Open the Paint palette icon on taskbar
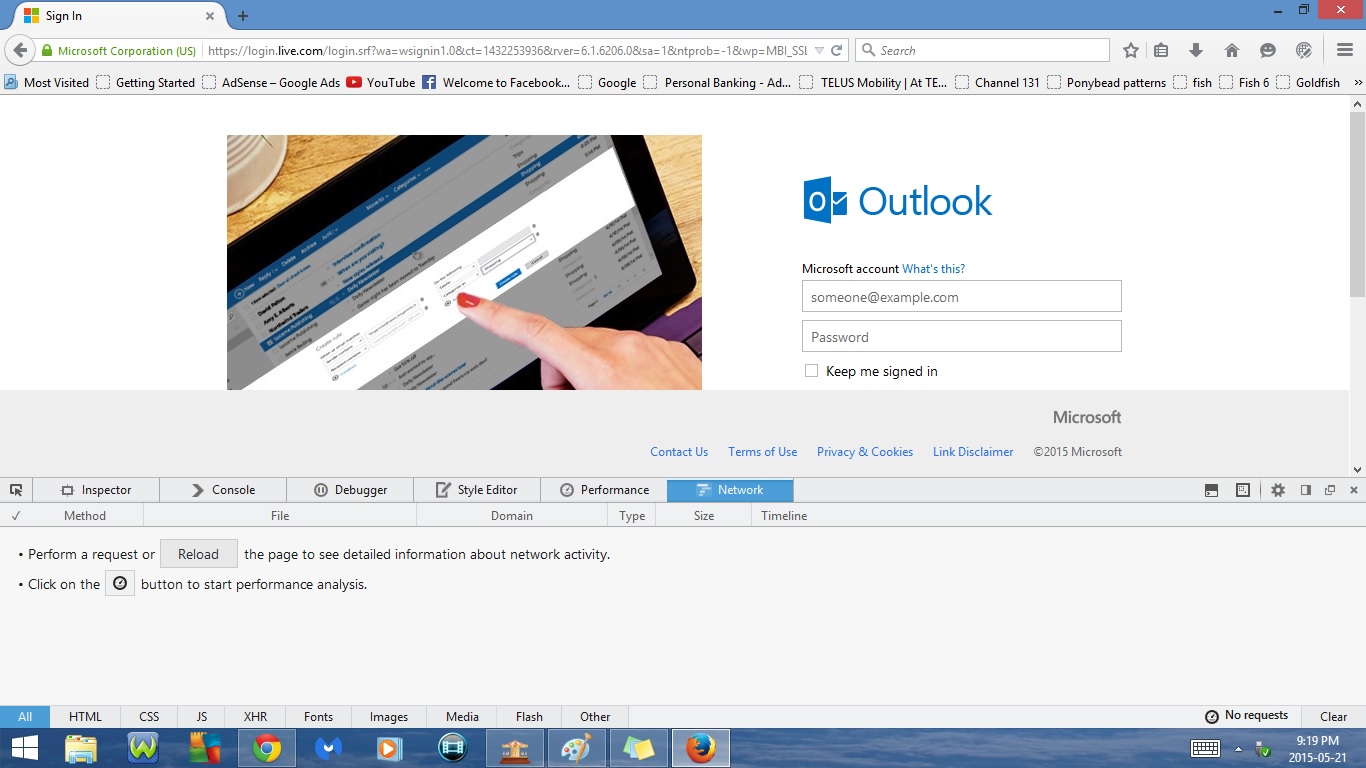Screen dimensions: 1366x768 pyautogui.click(x=577, y=748)
